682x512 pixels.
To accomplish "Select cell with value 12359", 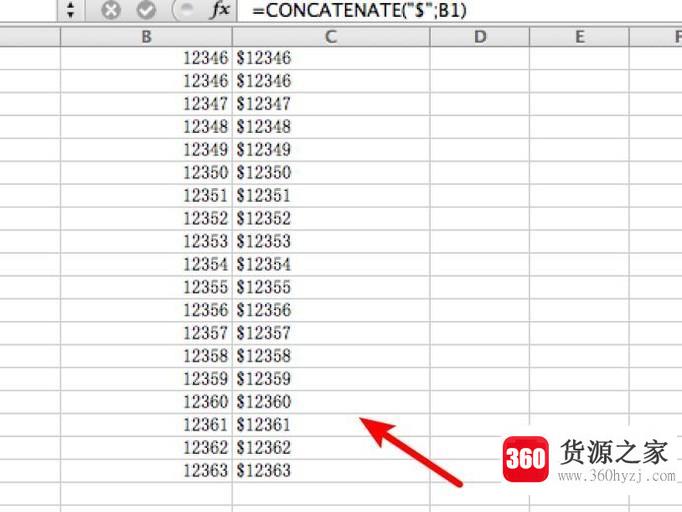I will [x=146, y=379].
